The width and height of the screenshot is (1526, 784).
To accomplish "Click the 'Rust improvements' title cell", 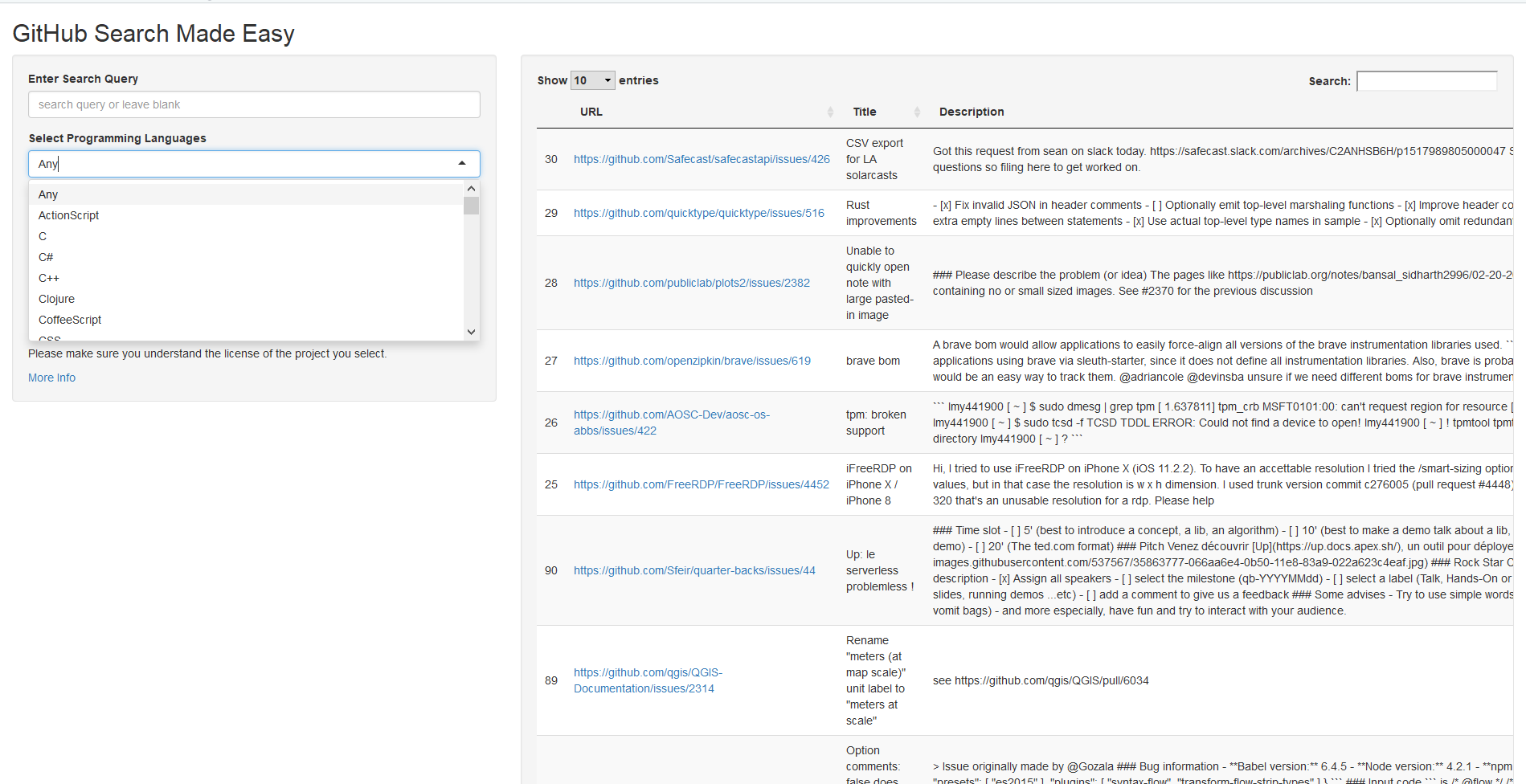I will pyautogui.click(x=881, y=213).
